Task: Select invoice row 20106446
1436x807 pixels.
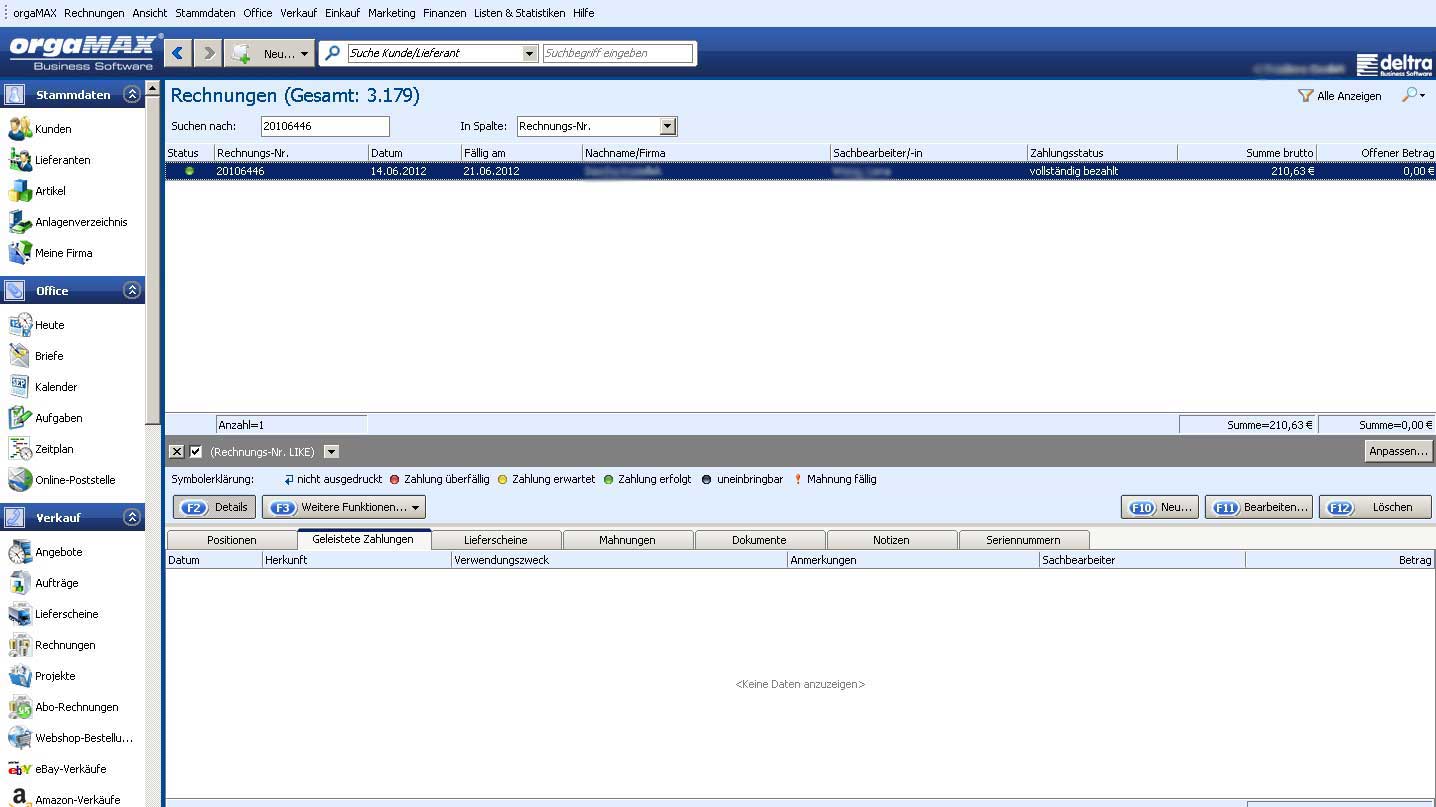Action: [x=800, y=171]
